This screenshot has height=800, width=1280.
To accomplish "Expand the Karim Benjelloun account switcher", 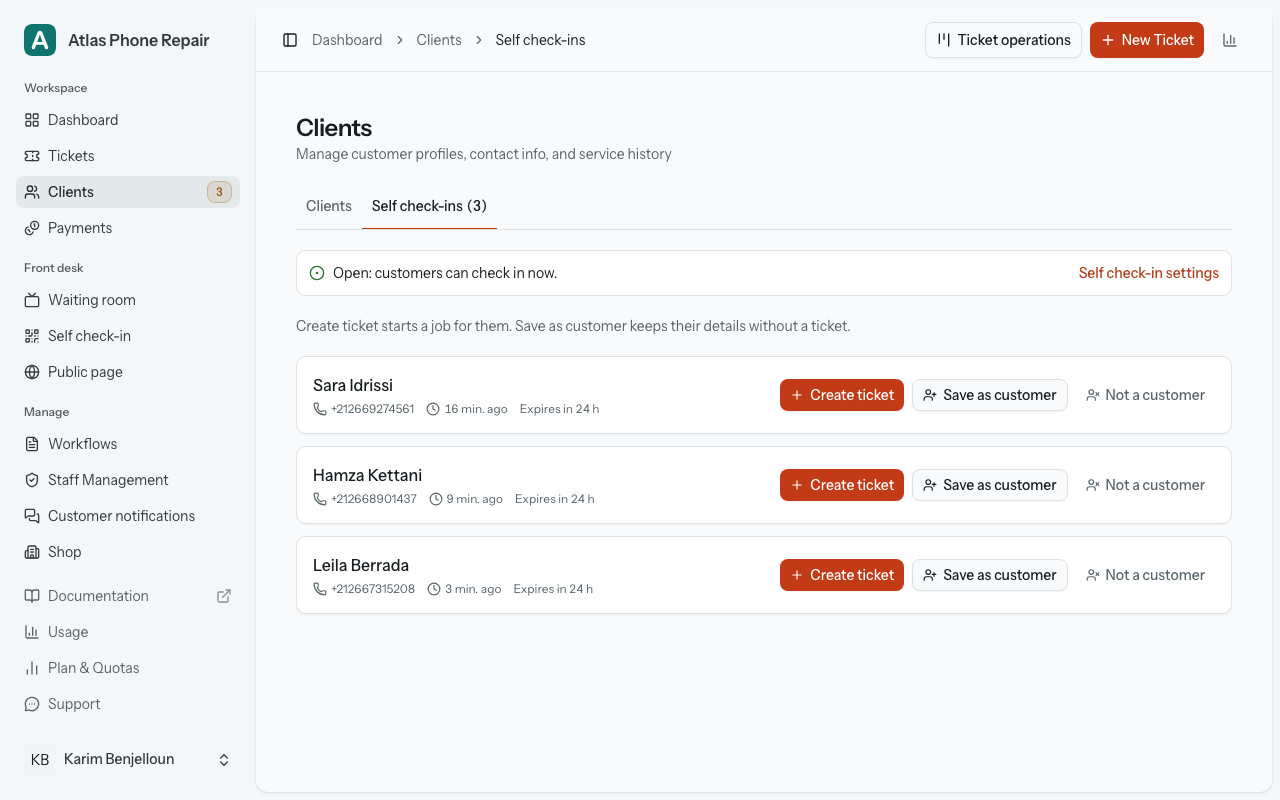I will tap(128, 760).
